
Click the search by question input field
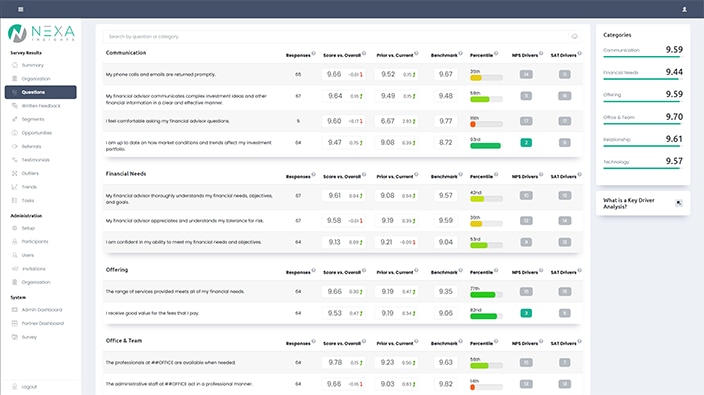[337, 36]
